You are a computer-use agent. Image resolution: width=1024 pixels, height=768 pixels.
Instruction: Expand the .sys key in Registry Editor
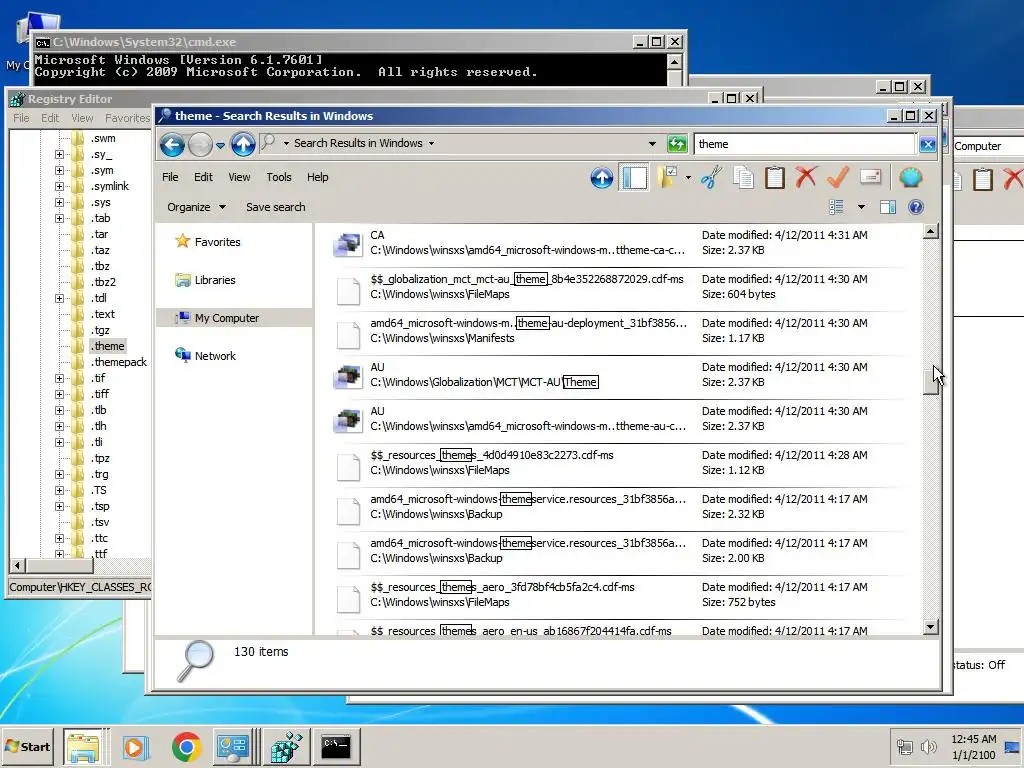coord(59,202)
